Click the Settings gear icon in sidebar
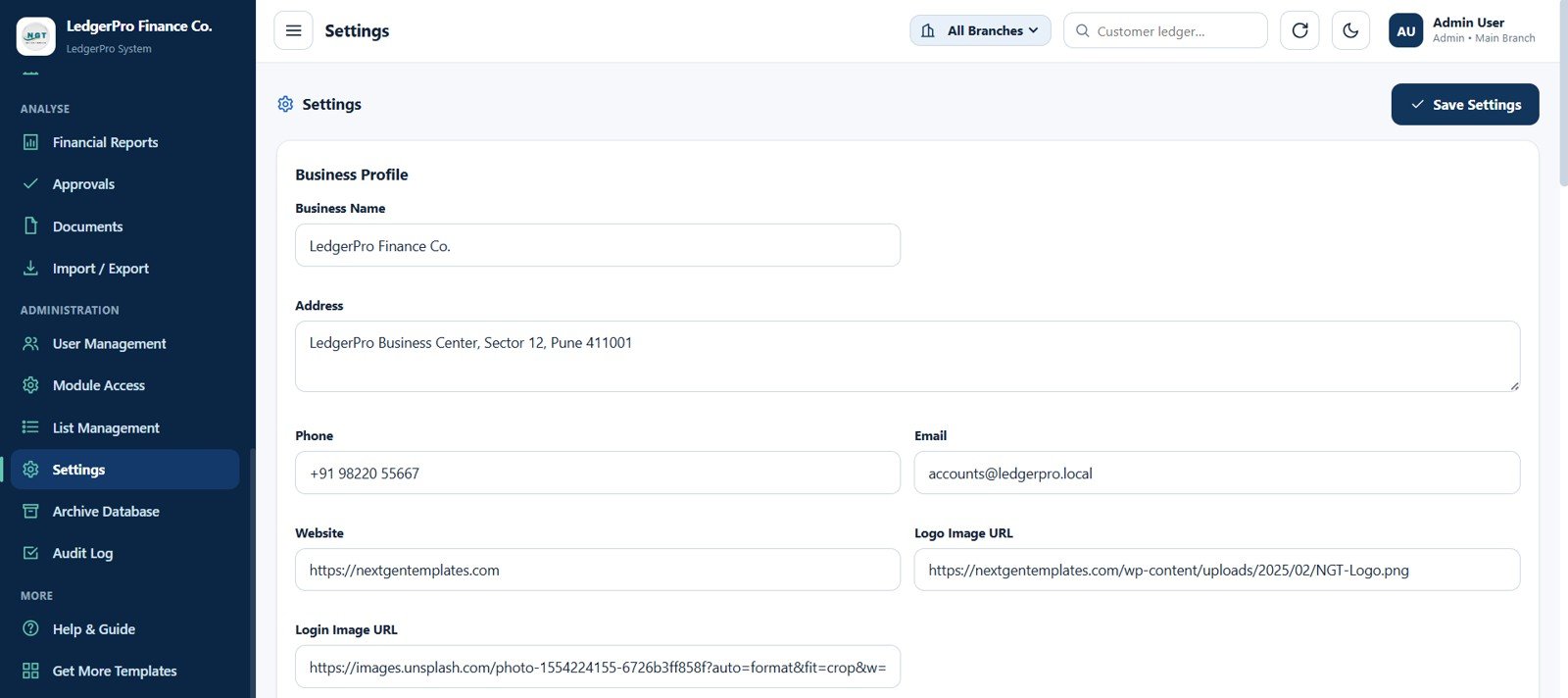1568x698 pixels. click(x=30, y=470)
